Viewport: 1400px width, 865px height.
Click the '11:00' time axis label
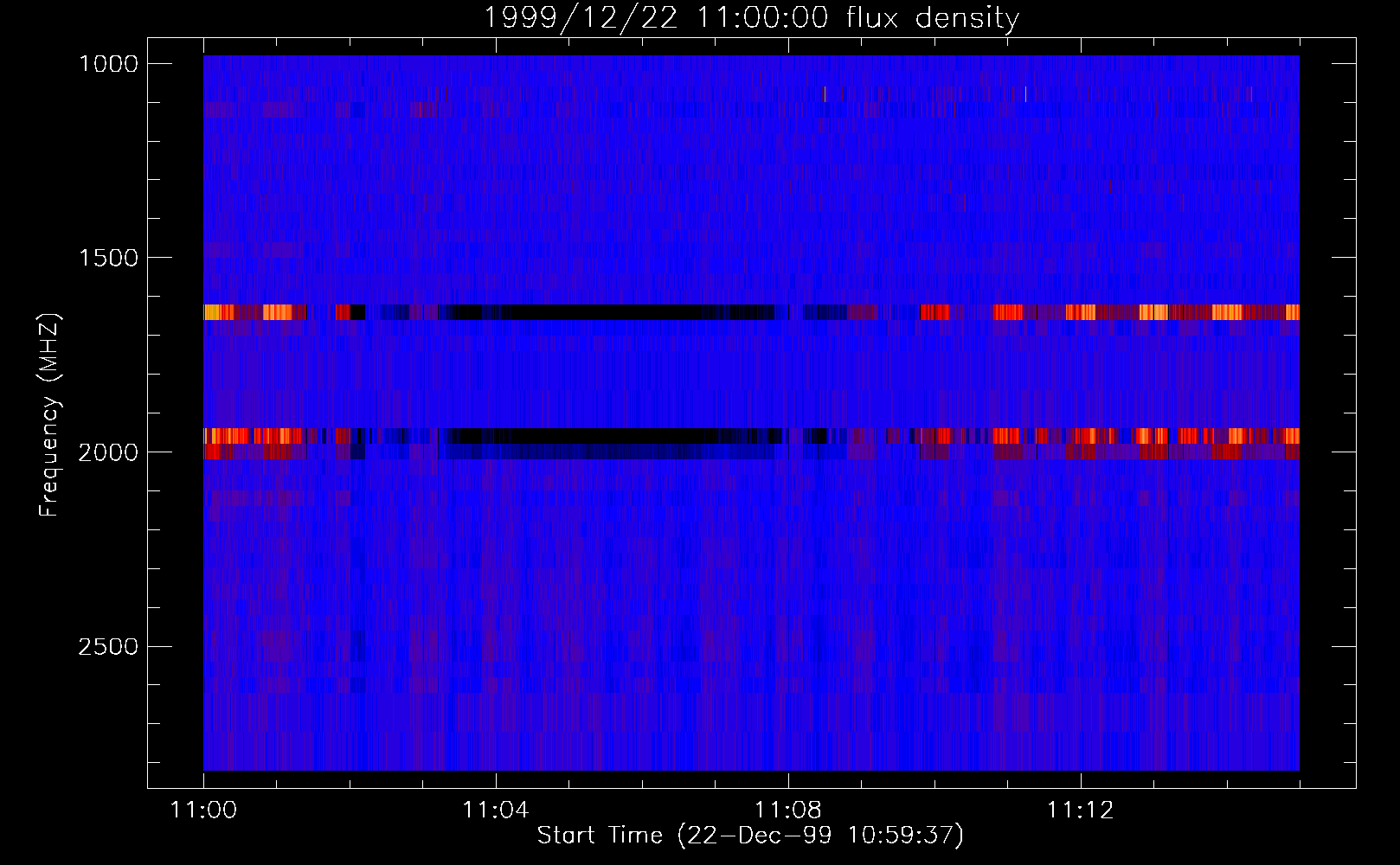pyautogui.click(x=203, y=811)
